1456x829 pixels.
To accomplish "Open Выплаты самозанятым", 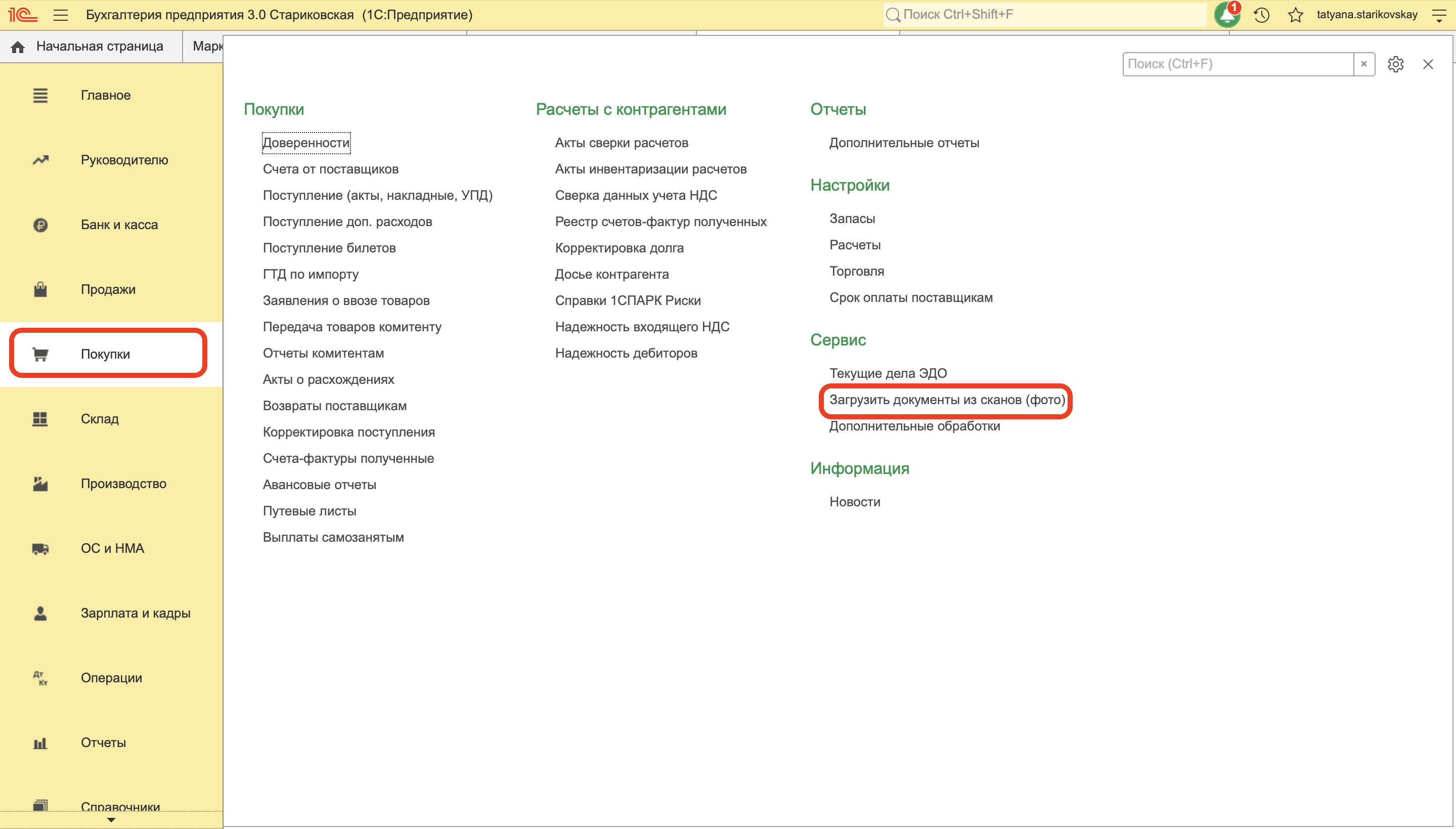I will 334,538.
